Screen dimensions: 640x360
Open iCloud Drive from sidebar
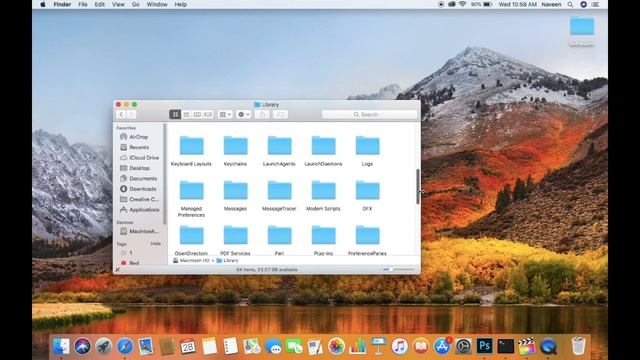click(140, 158)
